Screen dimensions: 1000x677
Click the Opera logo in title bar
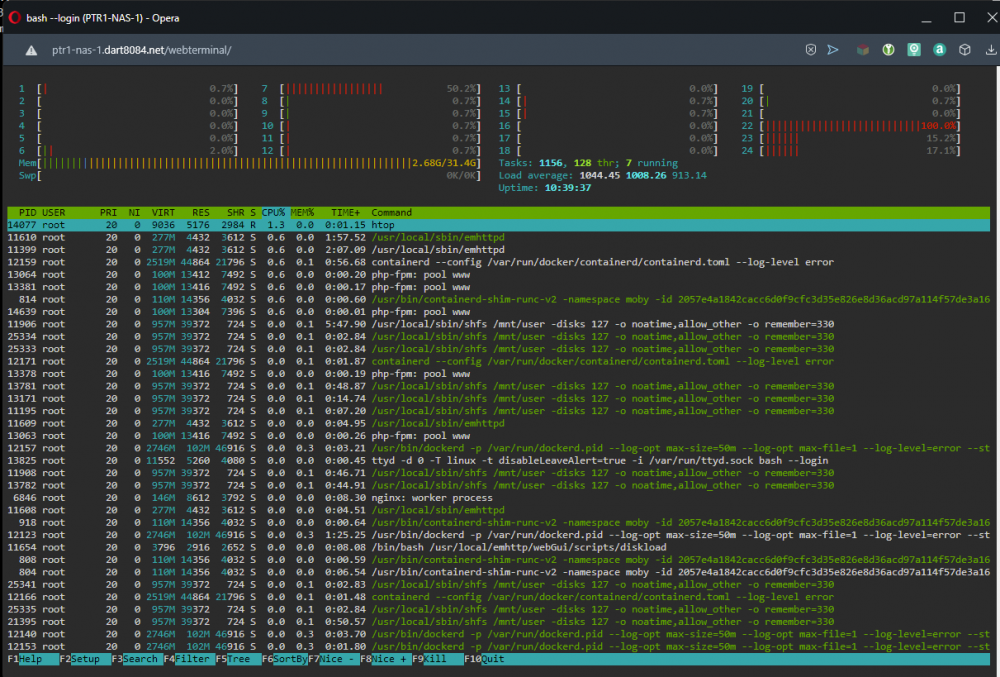coord(14,18)
